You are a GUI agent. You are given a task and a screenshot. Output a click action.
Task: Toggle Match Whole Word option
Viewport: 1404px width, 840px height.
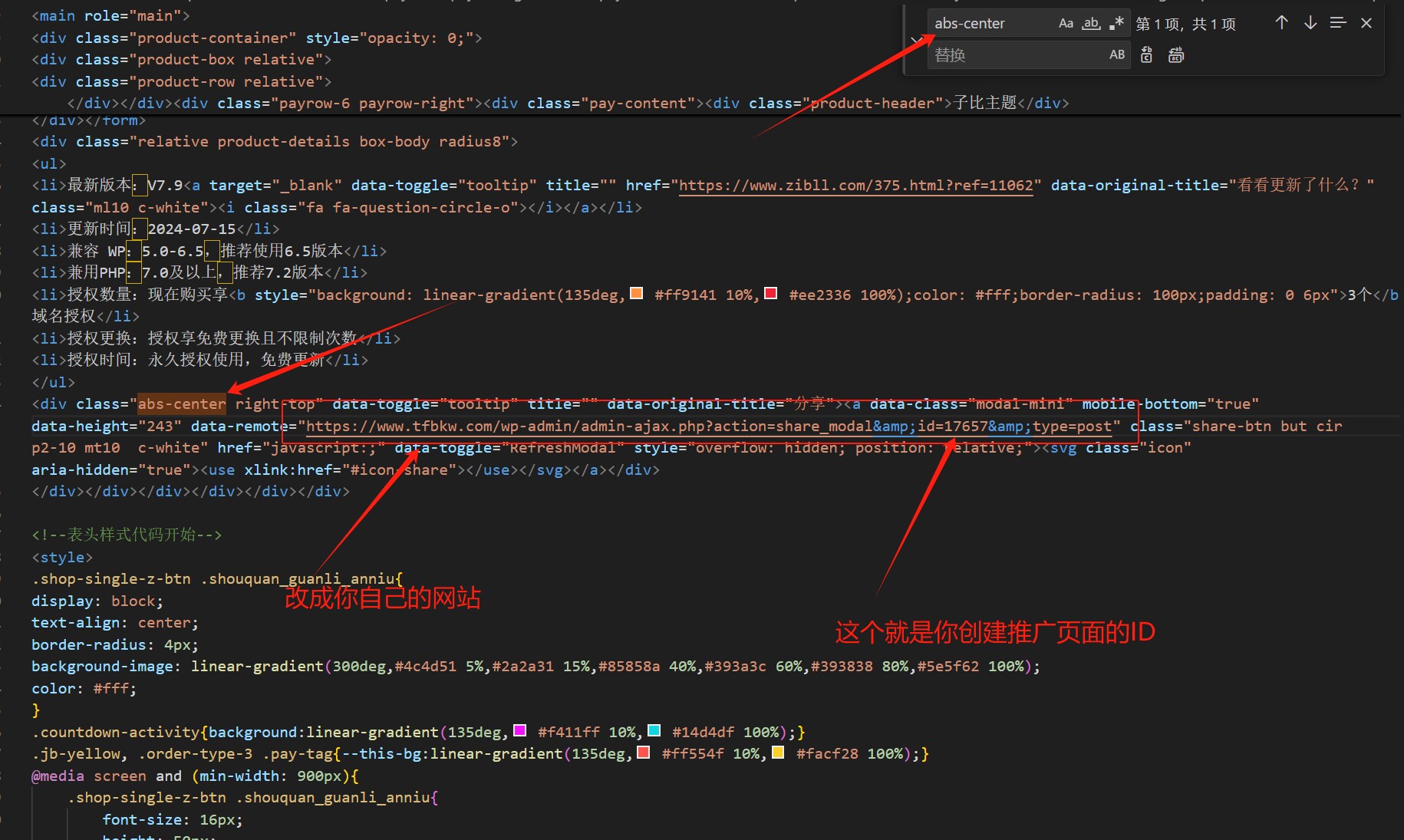coord(1091,23)
